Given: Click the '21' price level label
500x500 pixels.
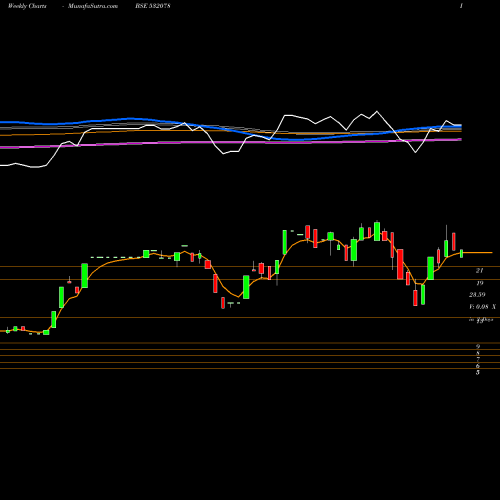Looking at the screenshot, I should click(479, 271).
